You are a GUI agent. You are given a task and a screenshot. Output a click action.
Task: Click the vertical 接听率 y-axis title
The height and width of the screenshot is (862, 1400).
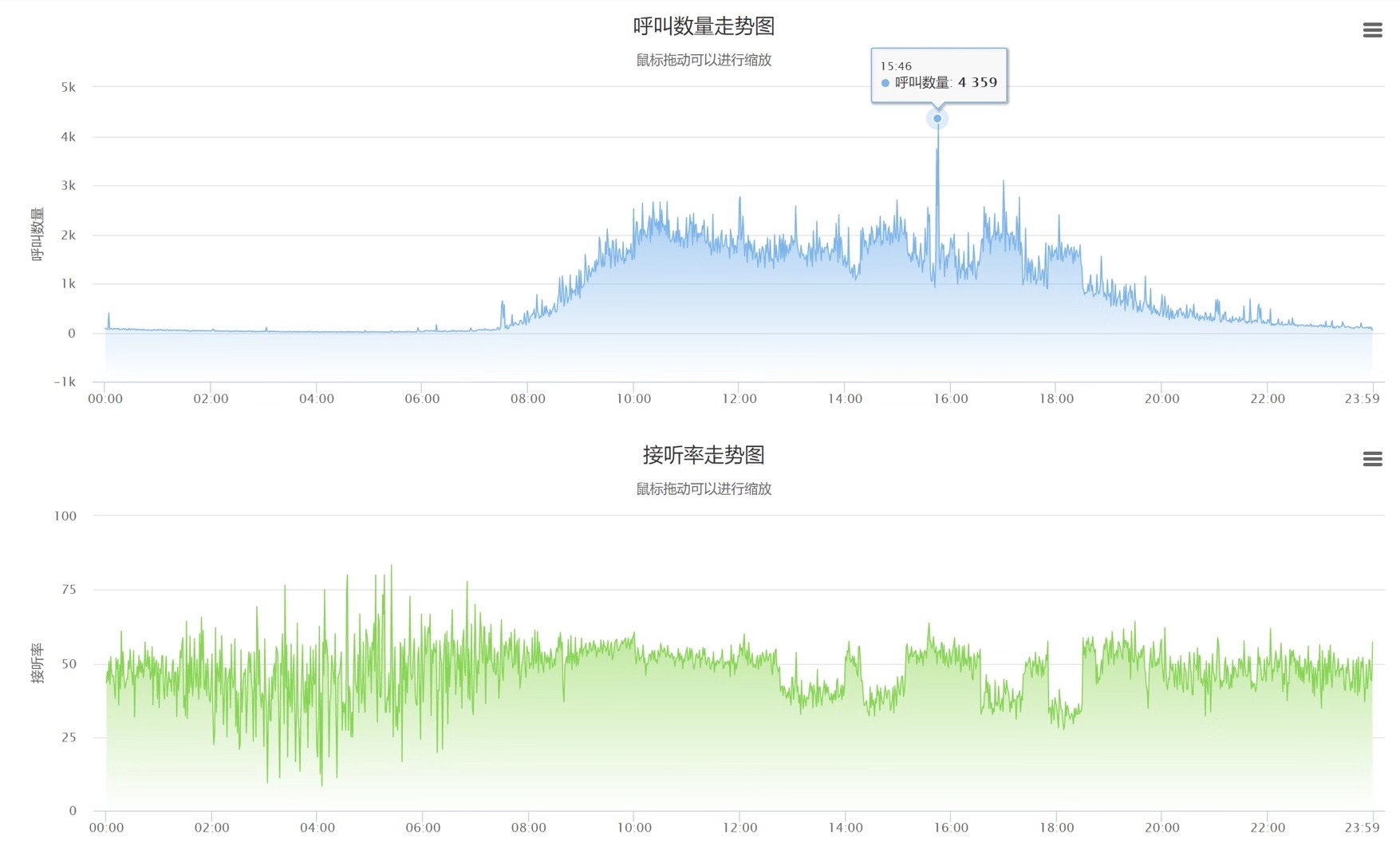37,662
